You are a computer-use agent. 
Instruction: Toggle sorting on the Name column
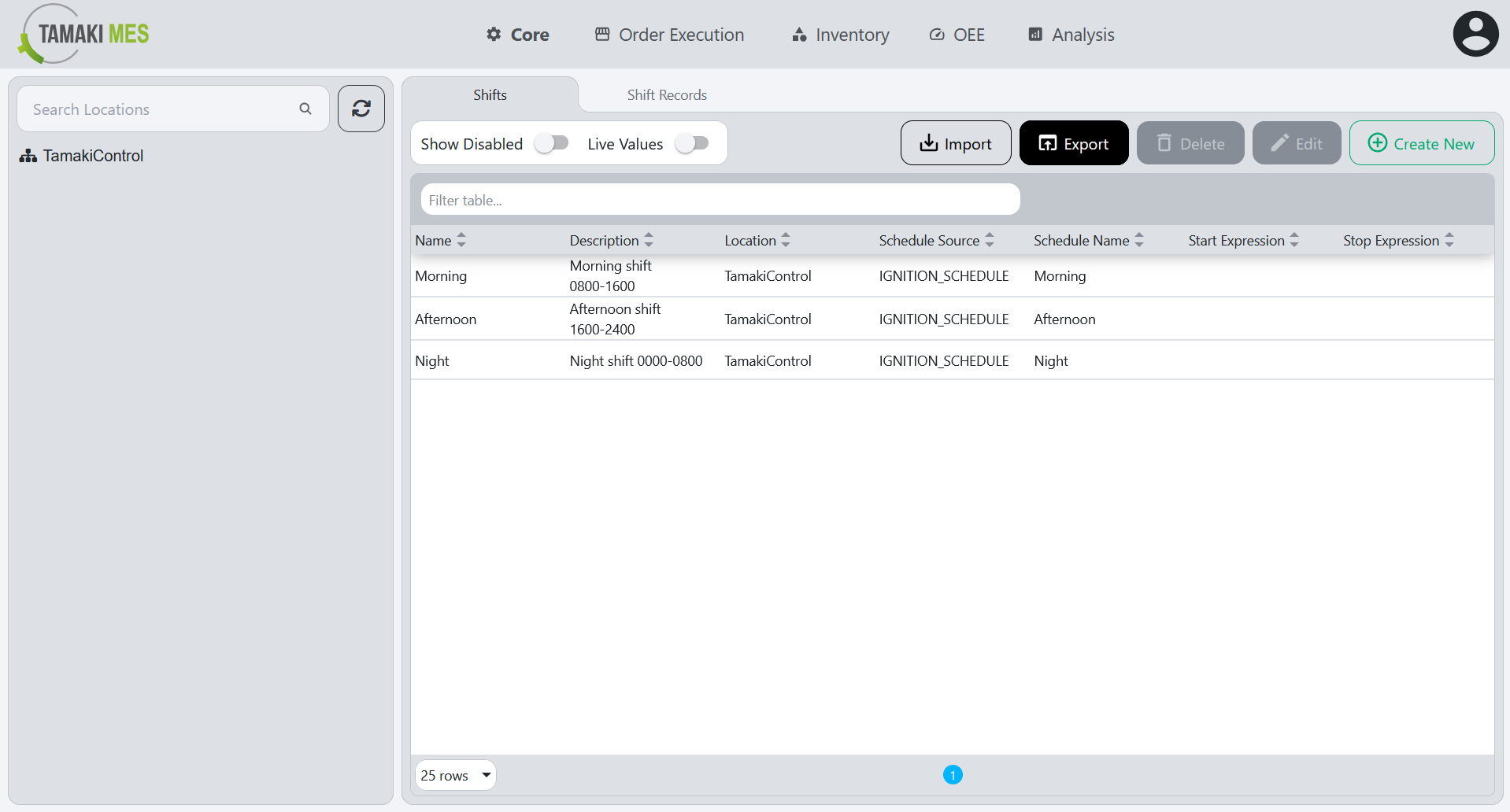click(461, 240)
